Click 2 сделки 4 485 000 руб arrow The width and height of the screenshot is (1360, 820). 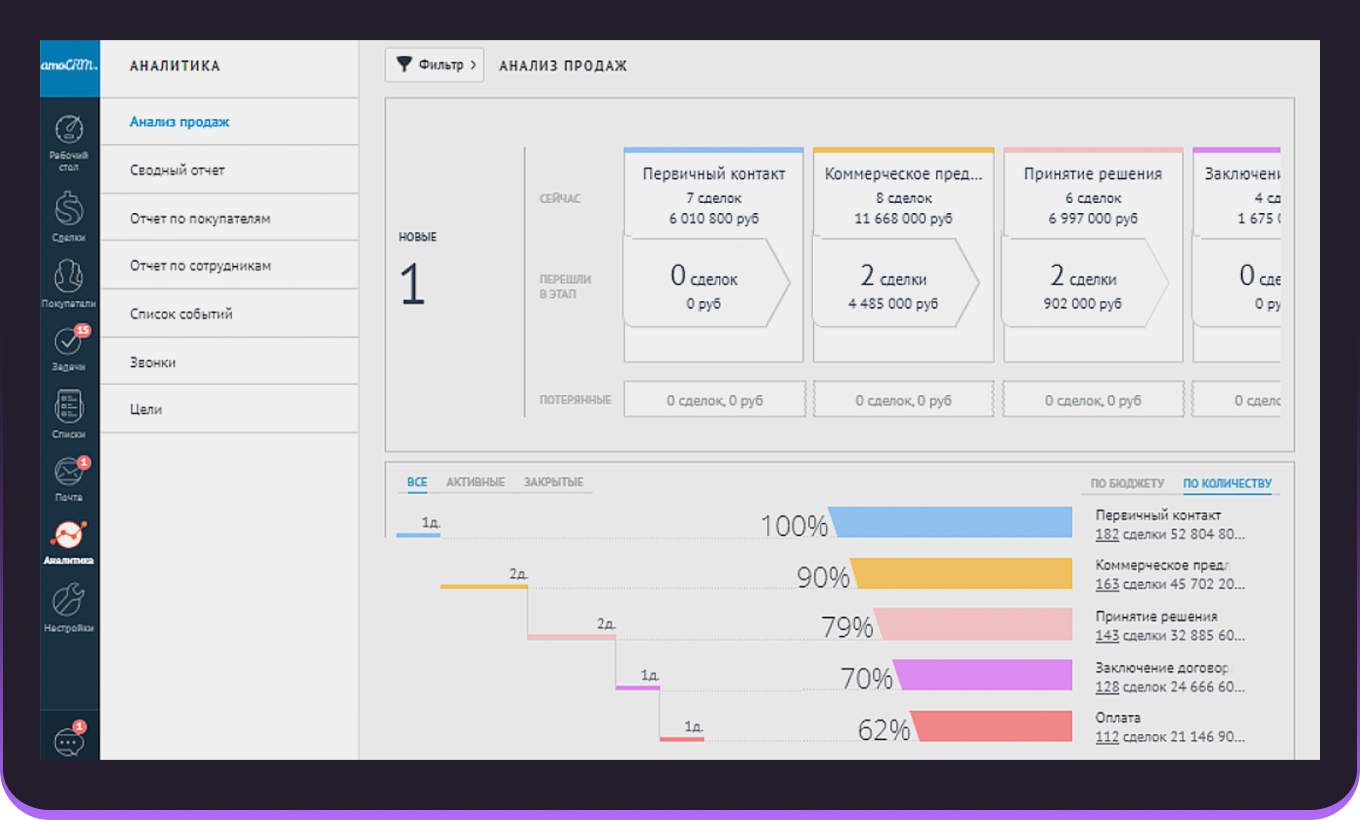895,283
